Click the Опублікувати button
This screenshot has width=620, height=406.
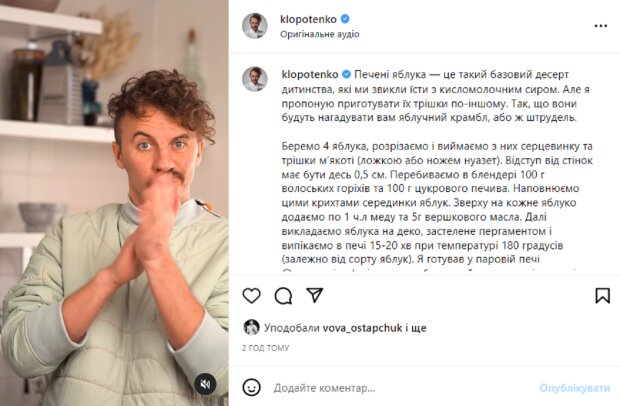(x=575, y=388)
